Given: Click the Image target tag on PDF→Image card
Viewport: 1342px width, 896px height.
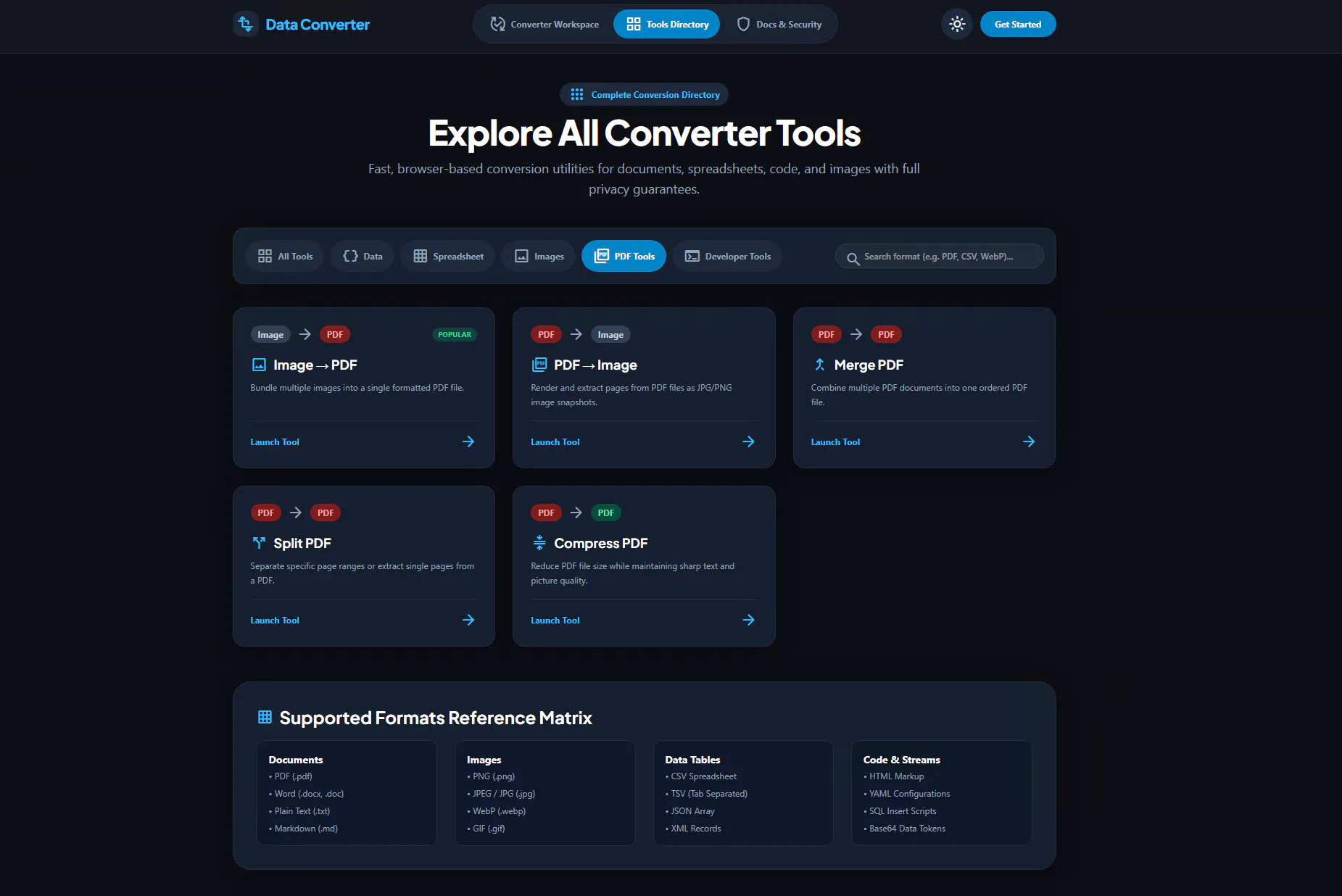Looking at the screenshot, I should (x=610, y=334).
